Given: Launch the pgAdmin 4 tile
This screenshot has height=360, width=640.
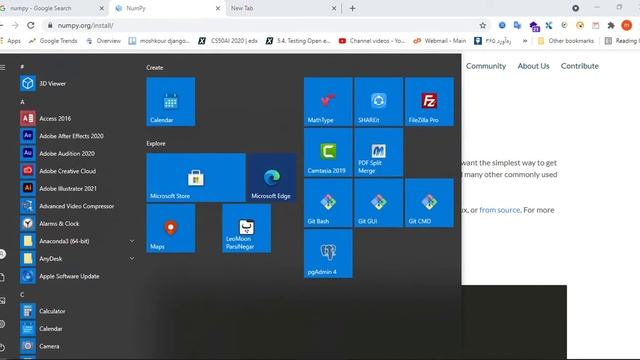Looking at the screenshot, I should coord(328,253).
